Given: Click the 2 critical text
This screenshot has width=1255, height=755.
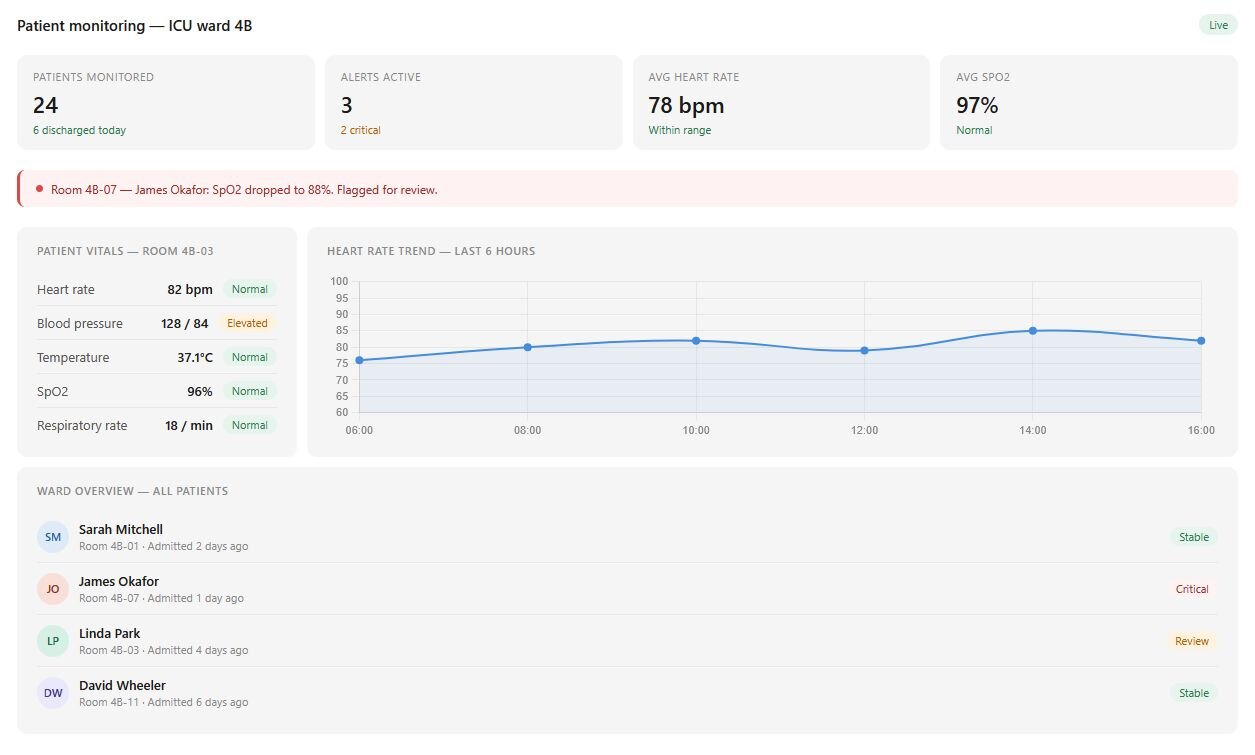Looking at the screenshot, I should [360, 130].
